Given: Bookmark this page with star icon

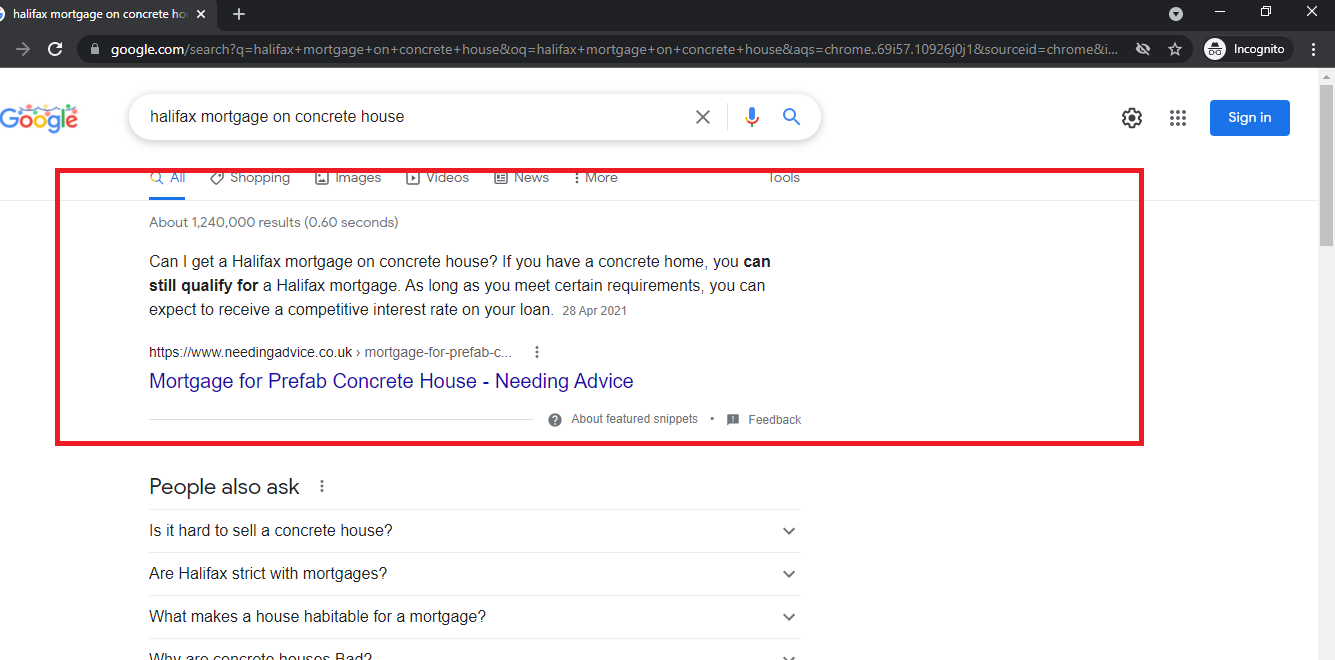Looking at the screenshot, I should point(1175,49).
